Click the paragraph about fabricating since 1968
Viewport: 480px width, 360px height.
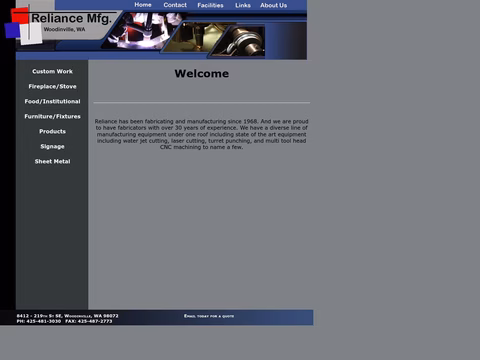click(x=202, y=134)
